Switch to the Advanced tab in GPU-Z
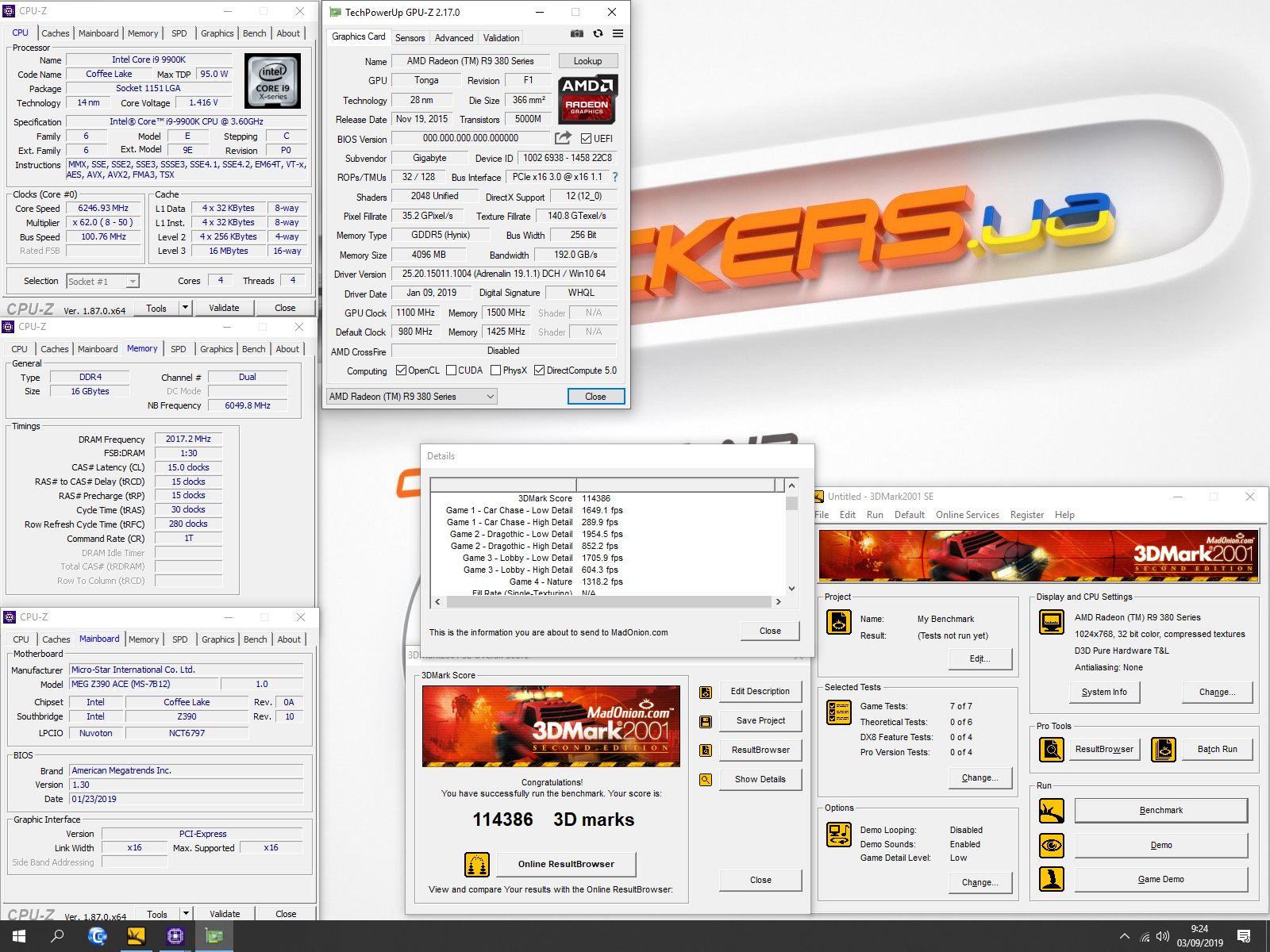This screenshot has height=952, width=1270. (x=454, y=38)
